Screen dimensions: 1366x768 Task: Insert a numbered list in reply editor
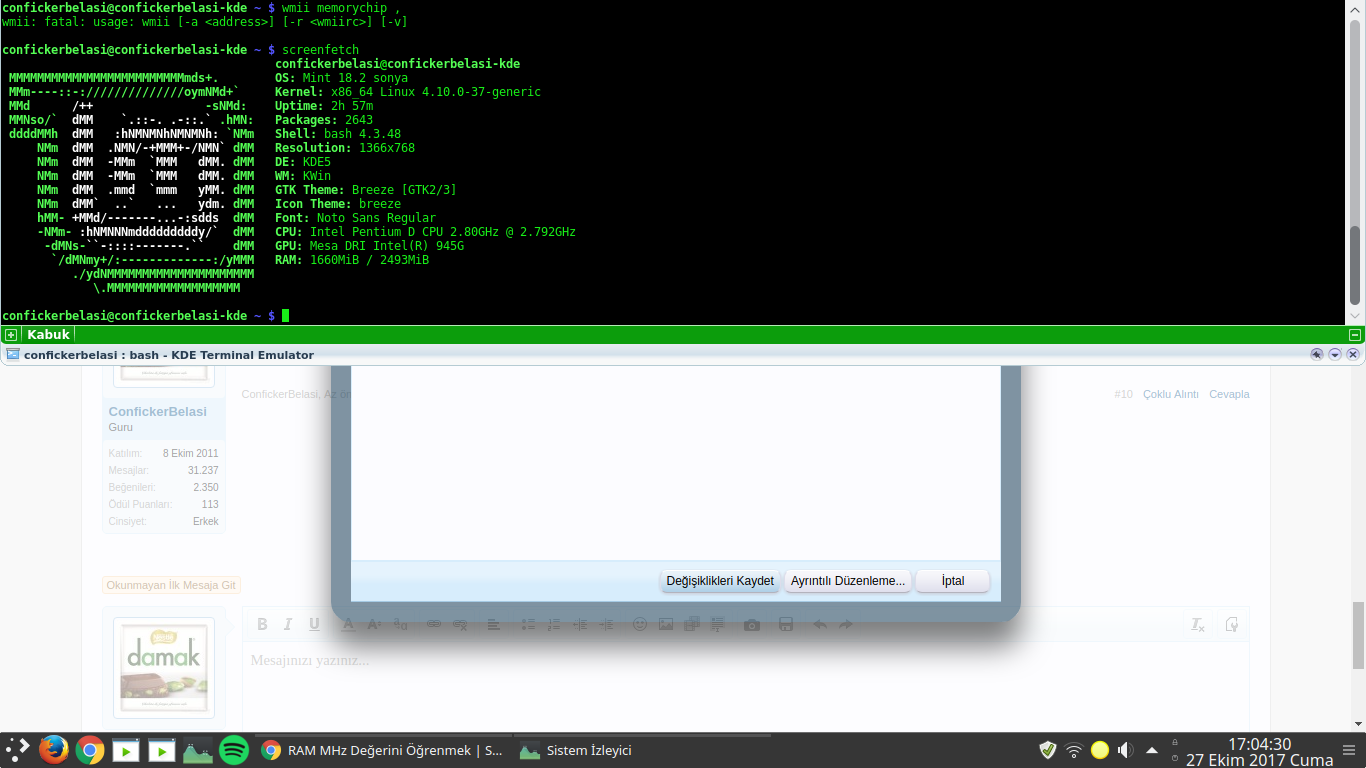coord(554,624)
